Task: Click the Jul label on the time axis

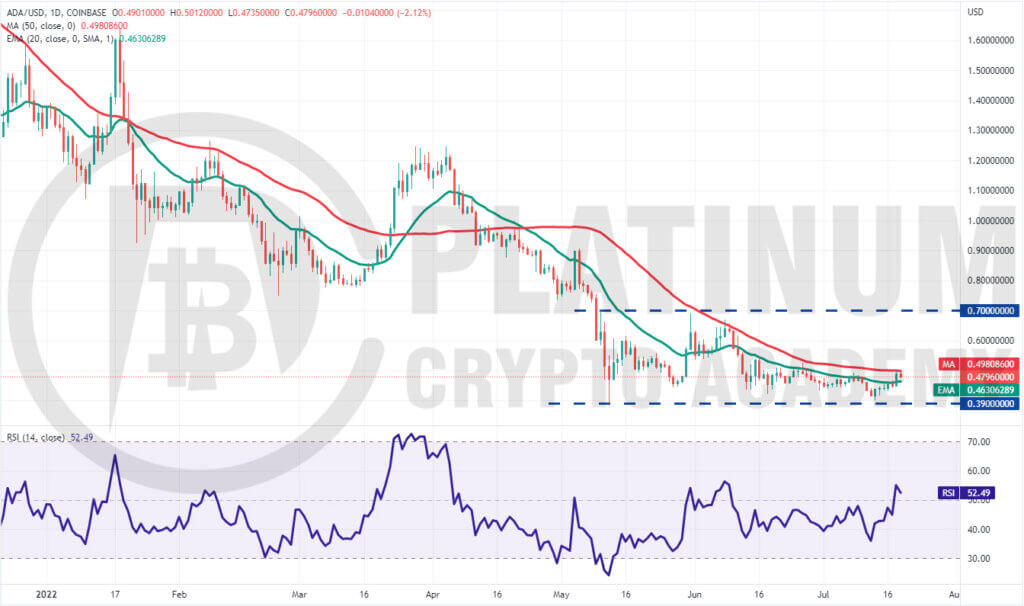Action: tap(824, 595)
